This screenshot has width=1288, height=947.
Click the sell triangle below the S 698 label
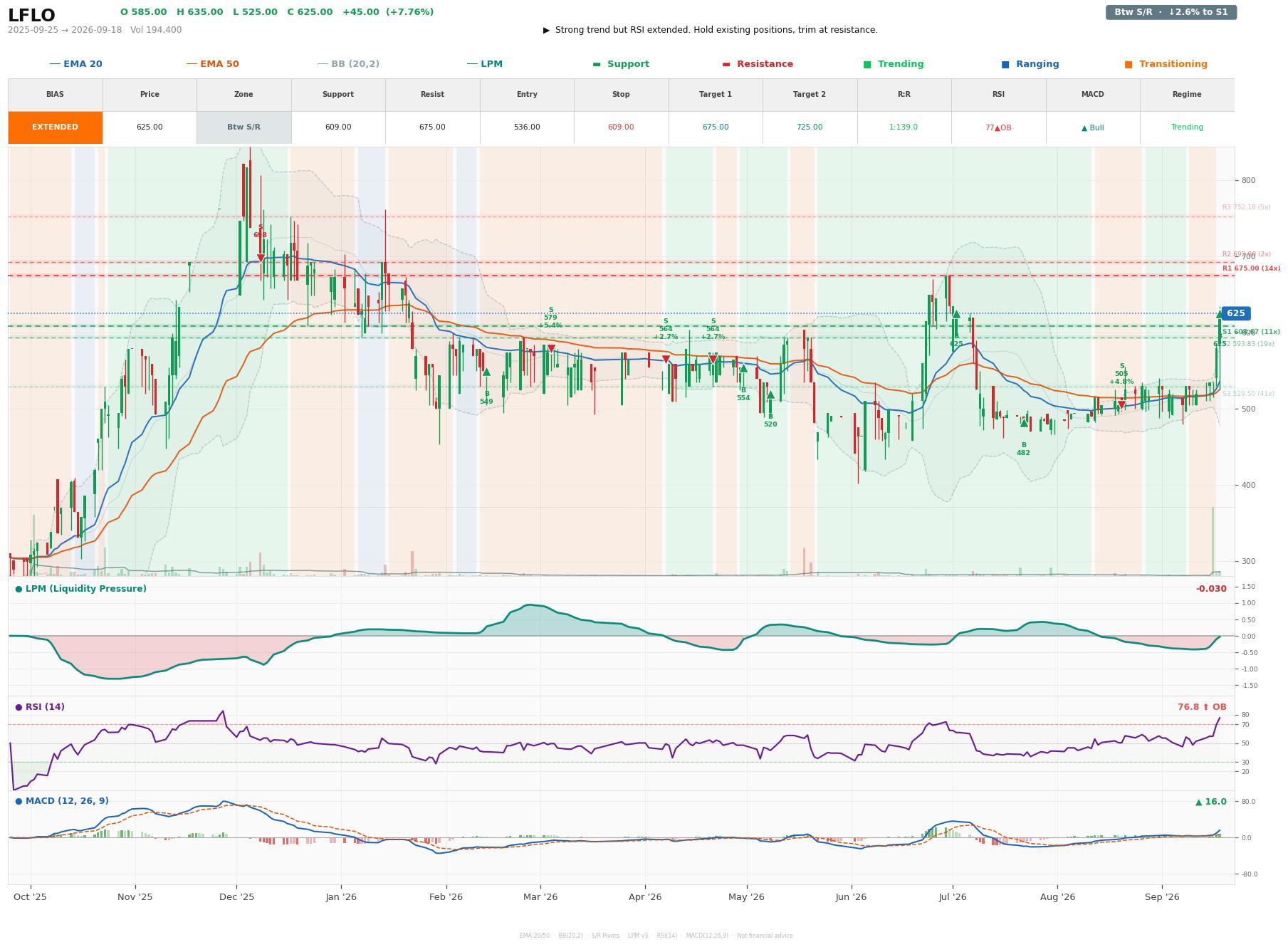[261, 258]
